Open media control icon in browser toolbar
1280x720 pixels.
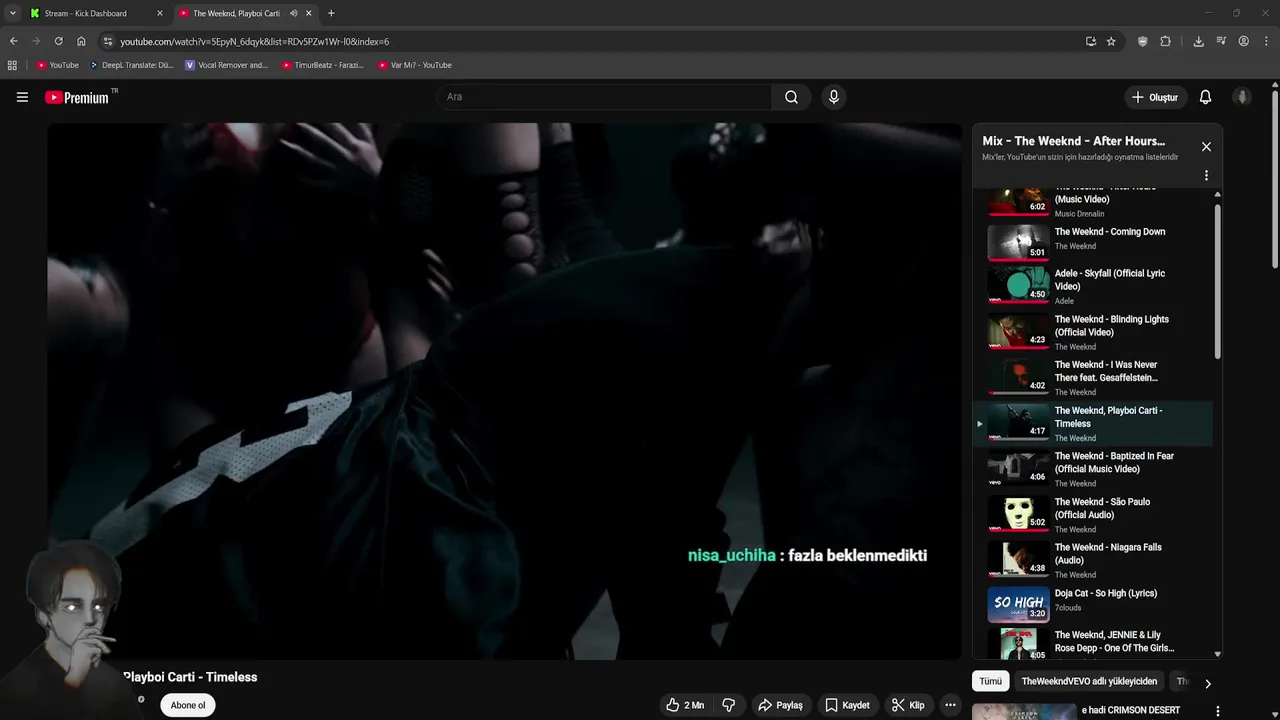click(1221, 41)
